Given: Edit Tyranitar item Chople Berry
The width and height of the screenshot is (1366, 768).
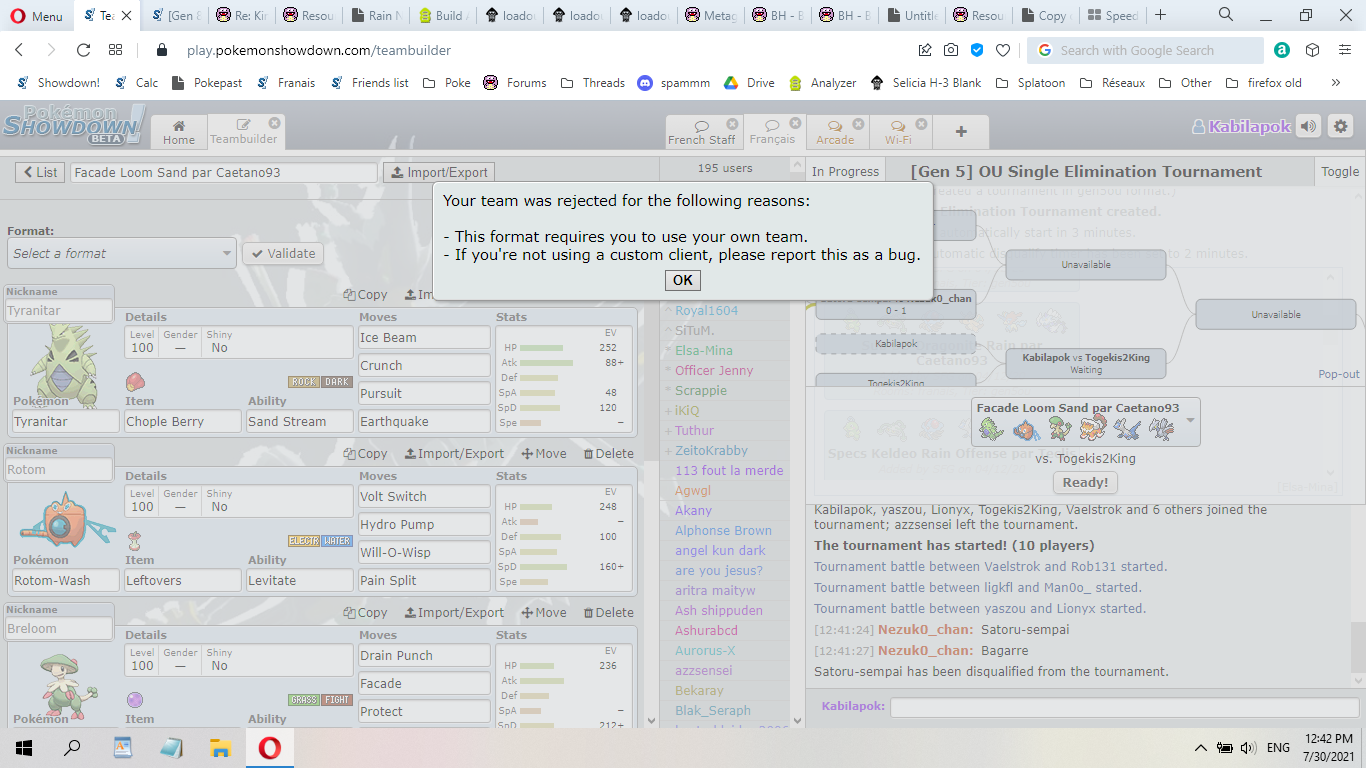Looking at the screenshot, I should [183, 421].
